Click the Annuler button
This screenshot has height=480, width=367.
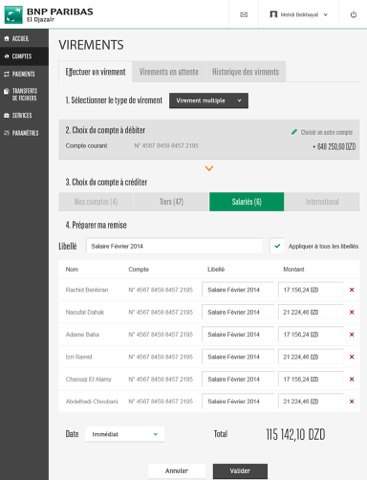point(177,471)
